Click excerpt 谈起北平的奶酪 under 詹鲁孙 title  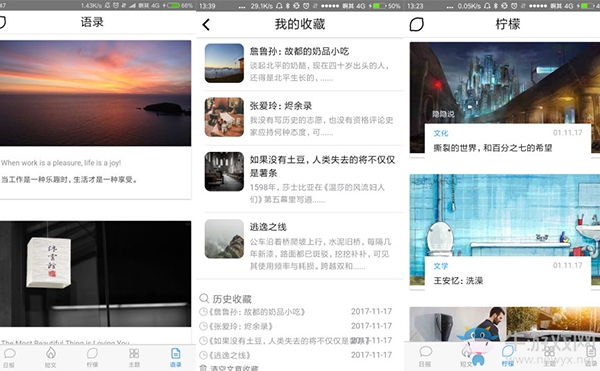click(320, 72)
